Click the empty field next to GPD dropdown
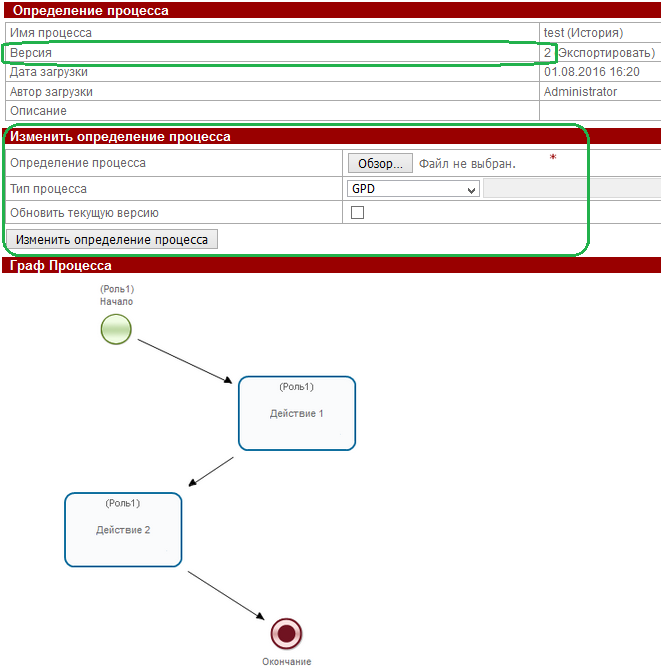This screenshot has height=671, width=661. tap(572, 189)
